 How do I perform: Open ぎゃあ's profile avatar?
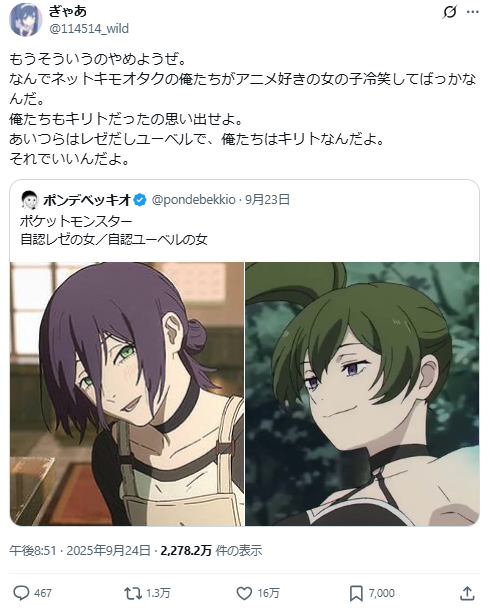[x=26, y=20]
